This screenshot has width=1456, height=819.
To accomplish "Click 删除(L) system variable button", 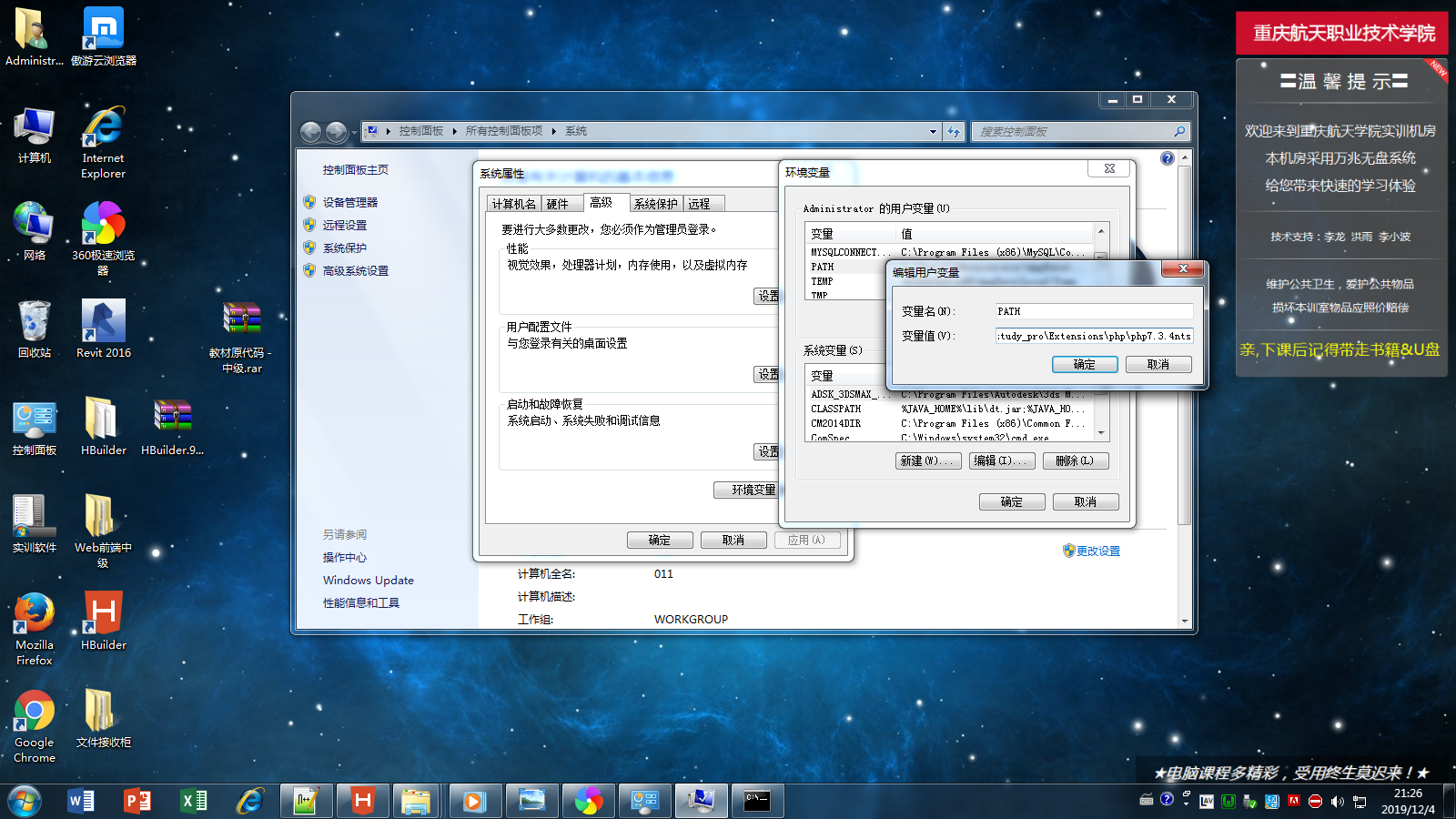I will click(1076, 460).
